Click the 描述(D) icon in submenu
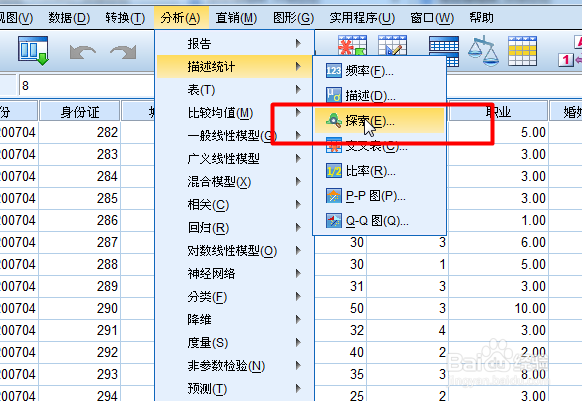582x401 pixels. coord(333,95)
